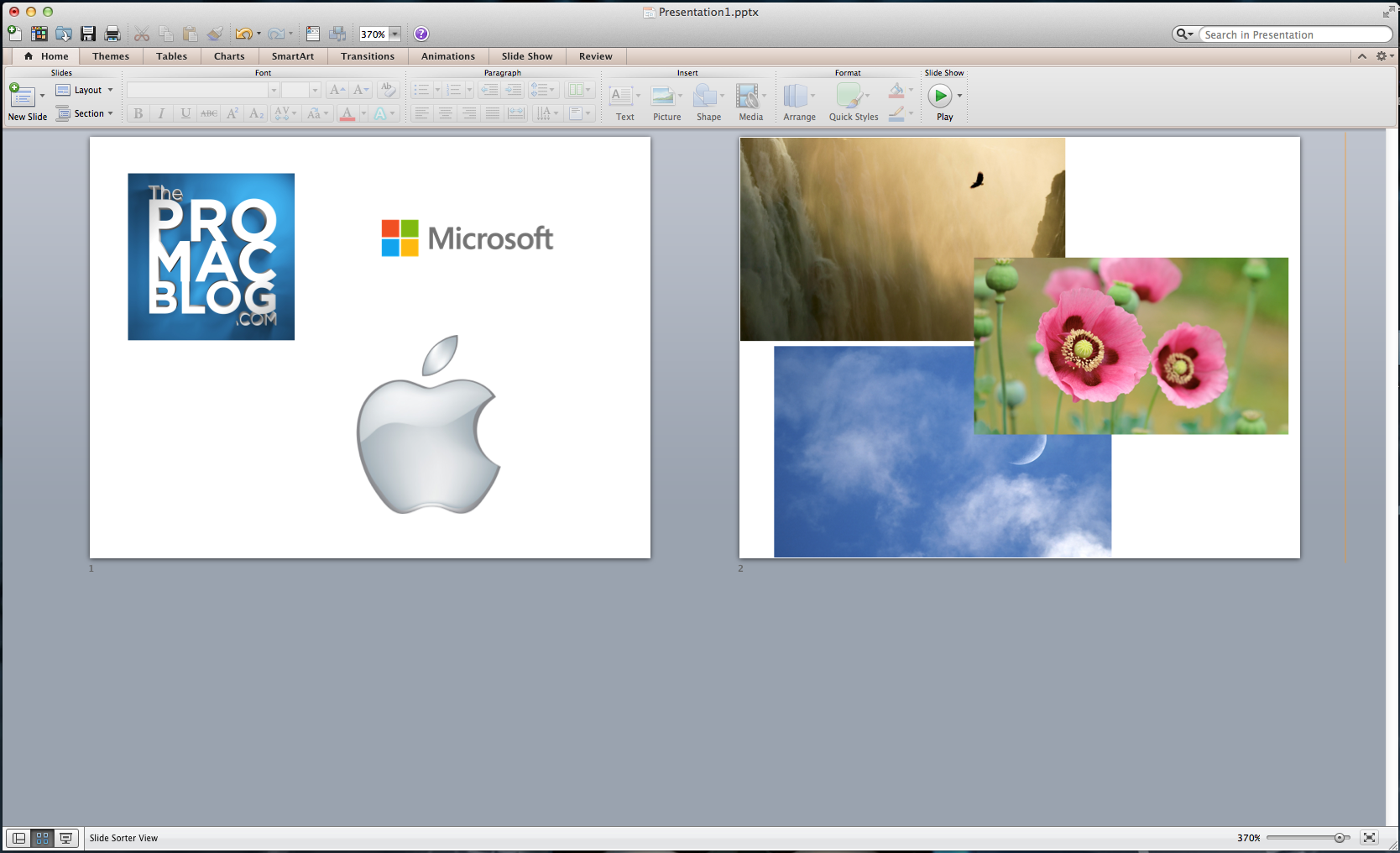
Task: Click the zoom slider handle in status bar
Action: 1340,838
